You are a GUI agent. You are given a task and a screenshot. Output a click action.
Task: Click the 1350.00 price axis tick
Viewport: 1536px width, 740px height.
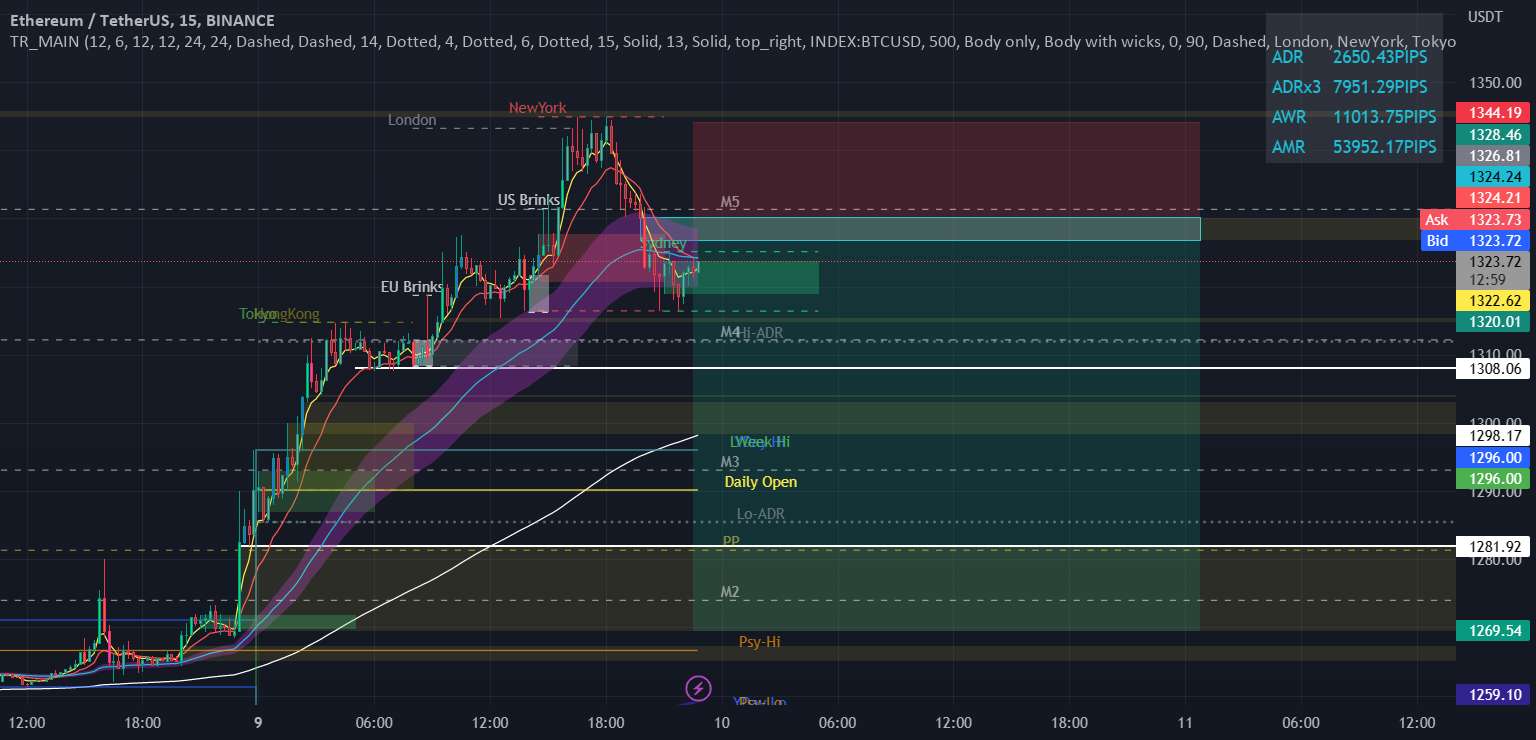click(x=1493, y=83)
